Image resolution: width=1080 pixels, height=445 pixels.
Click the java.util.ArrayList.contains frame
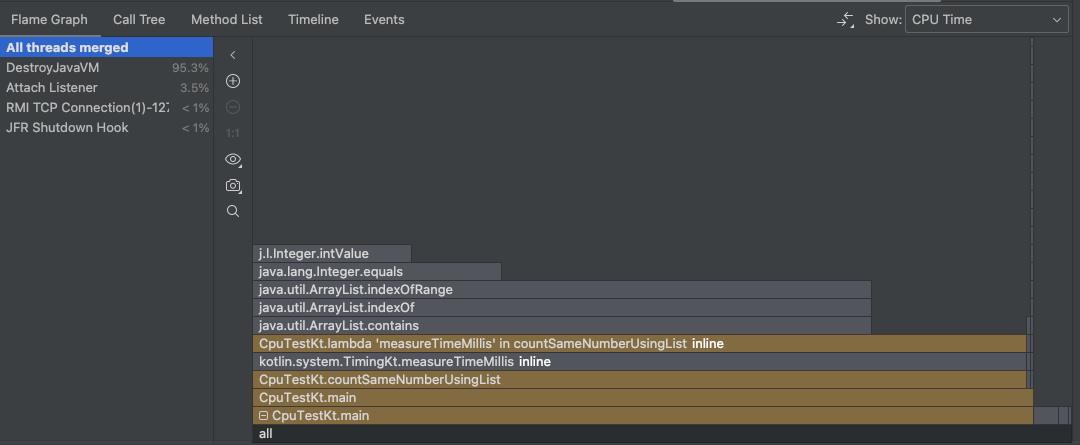560,326
